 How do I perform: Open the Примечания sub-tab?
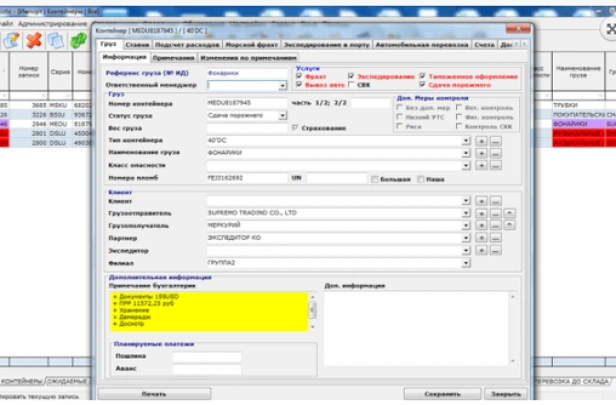174,57
